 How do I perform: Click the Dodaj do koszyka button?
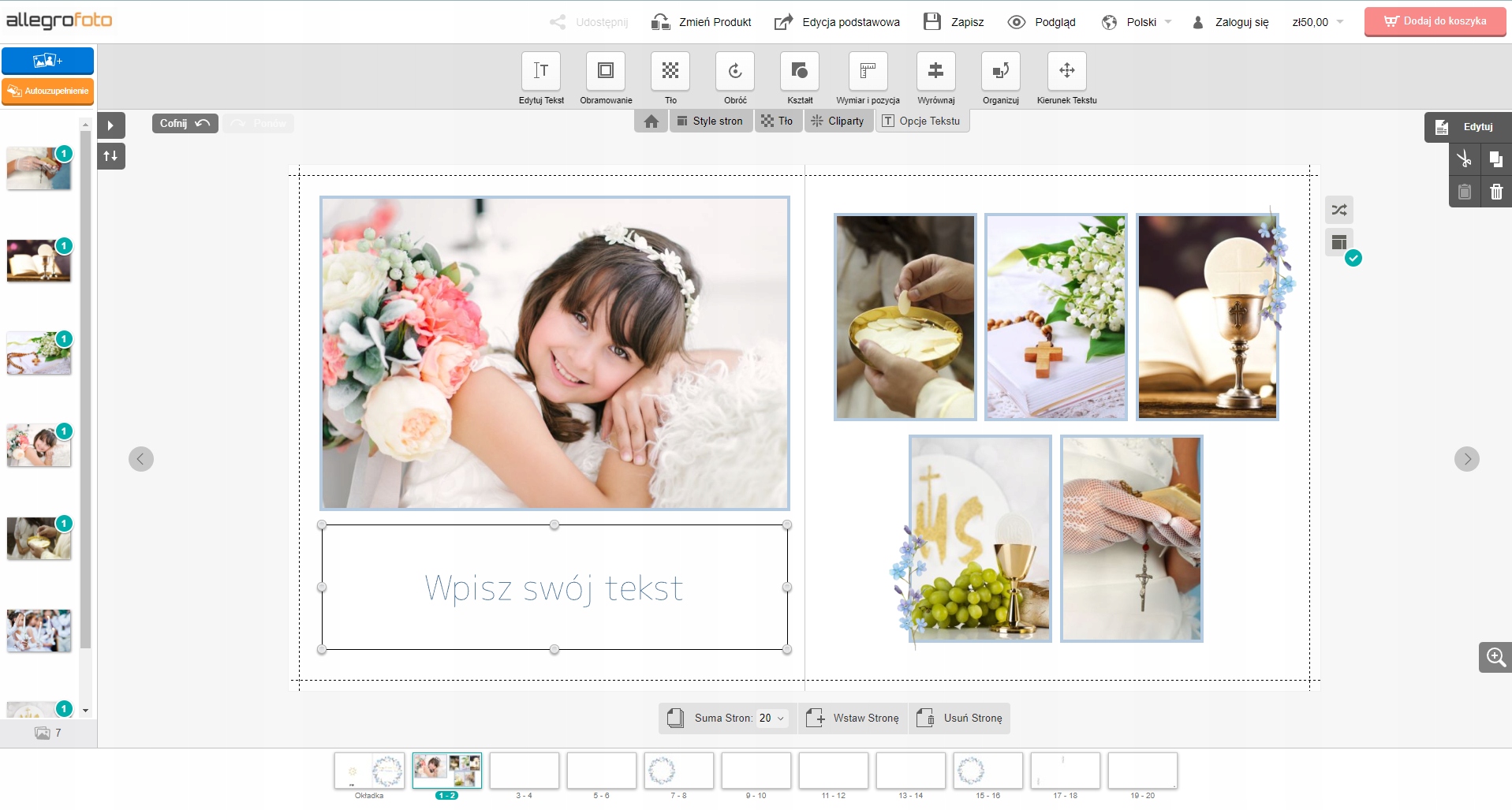click(1435, 21)
